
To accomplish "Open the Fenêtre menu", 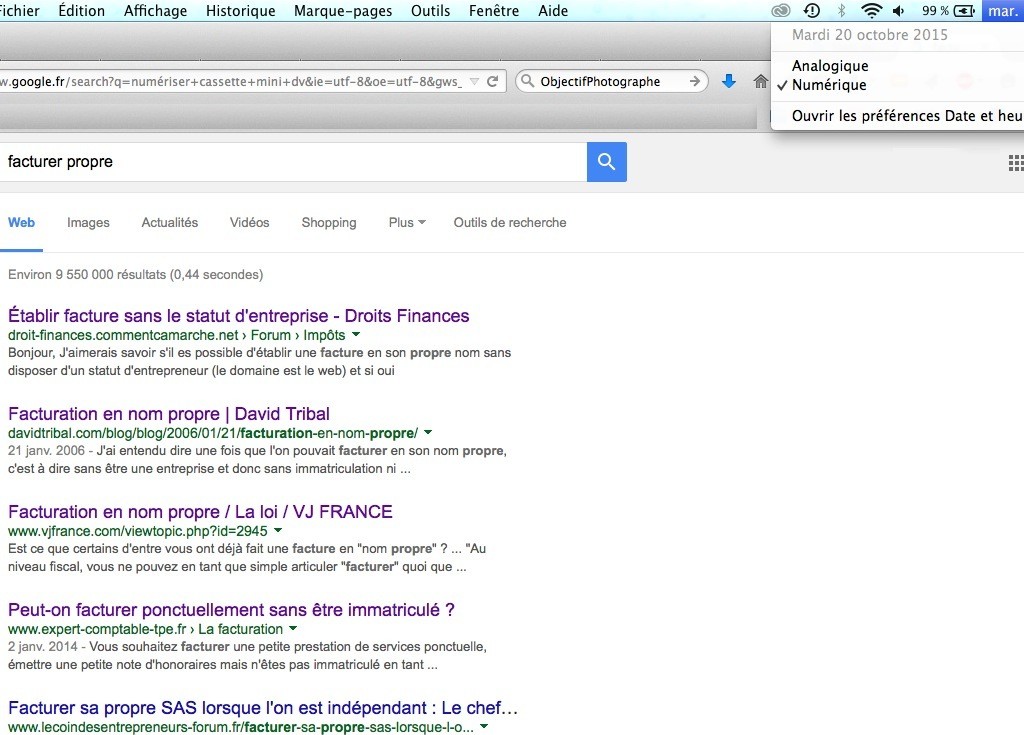I will [x=494, y=10].
